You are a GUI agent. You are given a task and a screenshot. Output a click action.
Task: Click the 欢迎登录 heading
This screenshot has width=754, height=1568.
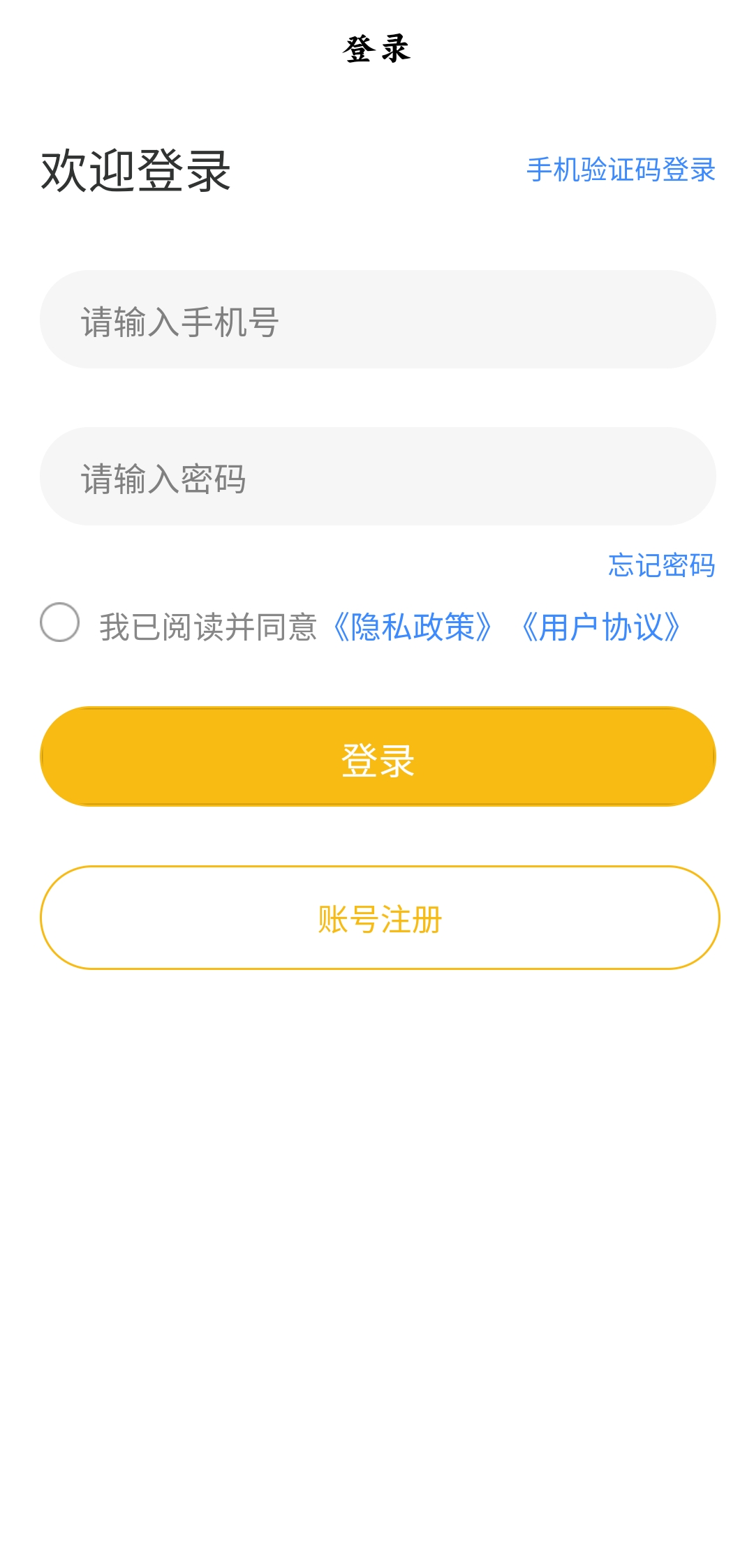click(136, 171)
